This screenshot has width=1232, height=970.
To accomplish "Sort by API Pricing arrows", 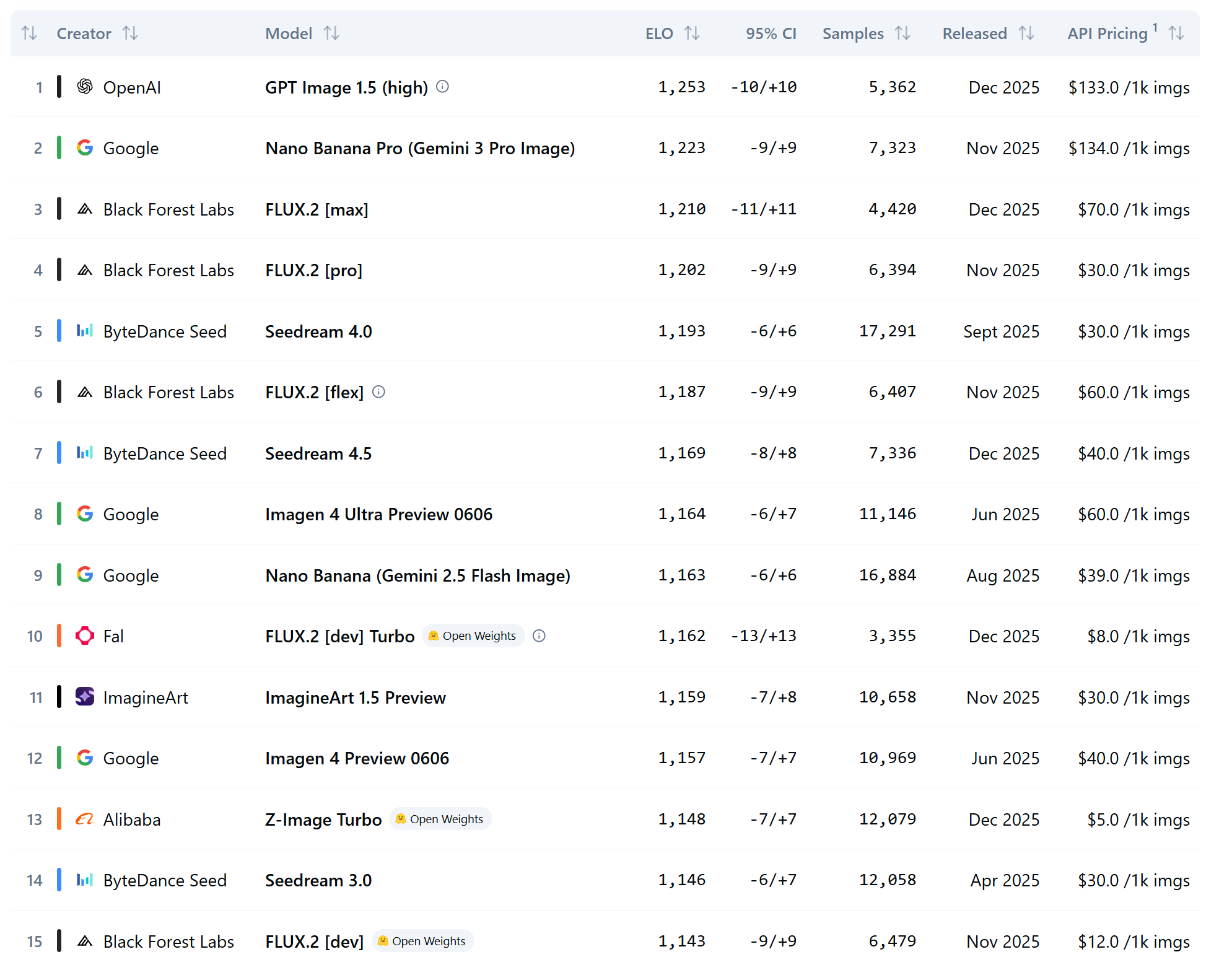I will coord(1176,33).
